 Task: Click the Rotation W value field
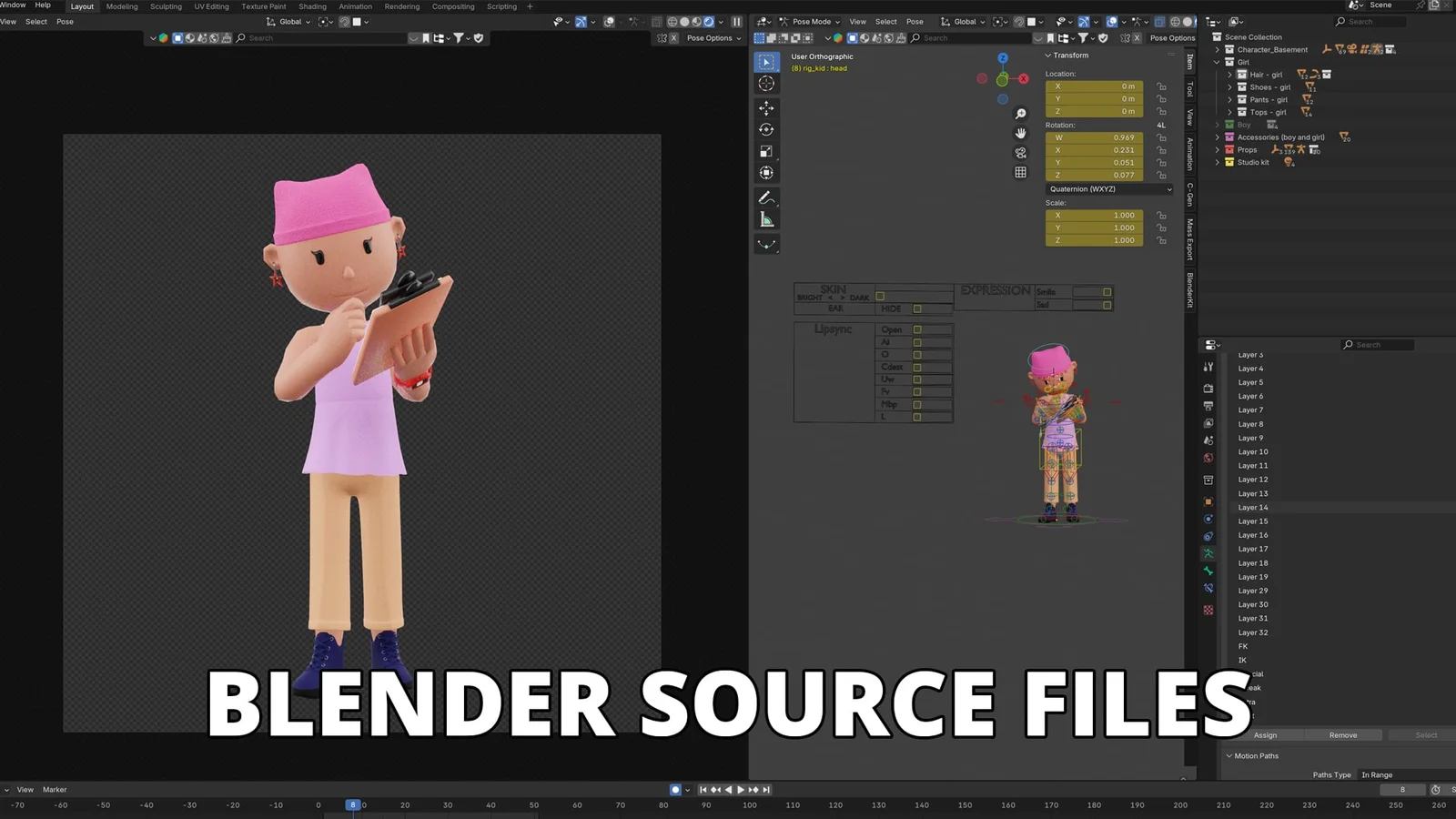tap(1095, 137)
